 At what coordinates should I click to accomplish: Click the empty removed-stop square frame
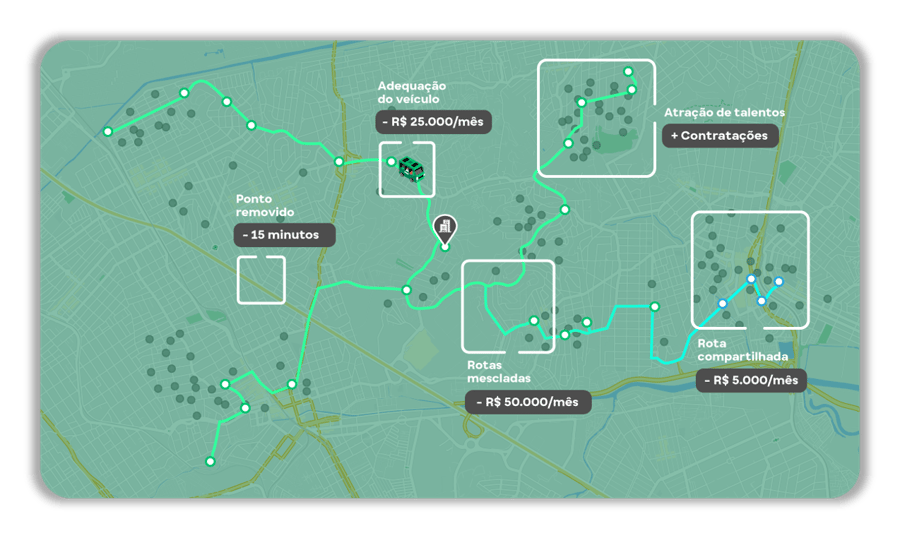pos(261,280)
